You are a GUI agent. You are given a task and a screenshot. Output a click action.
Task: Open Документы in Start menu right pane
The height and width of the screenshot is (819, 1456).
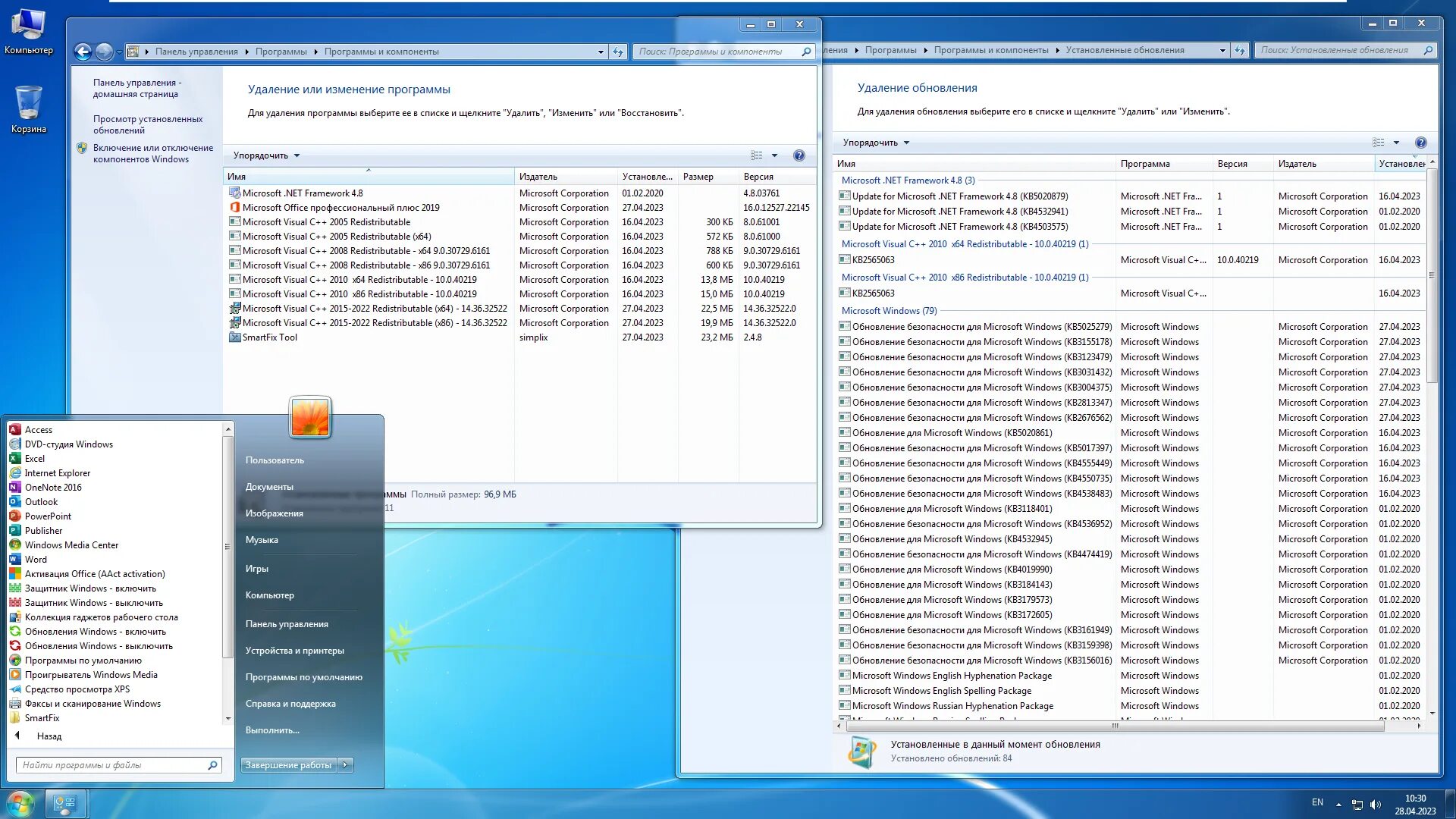tap(269, 487)
